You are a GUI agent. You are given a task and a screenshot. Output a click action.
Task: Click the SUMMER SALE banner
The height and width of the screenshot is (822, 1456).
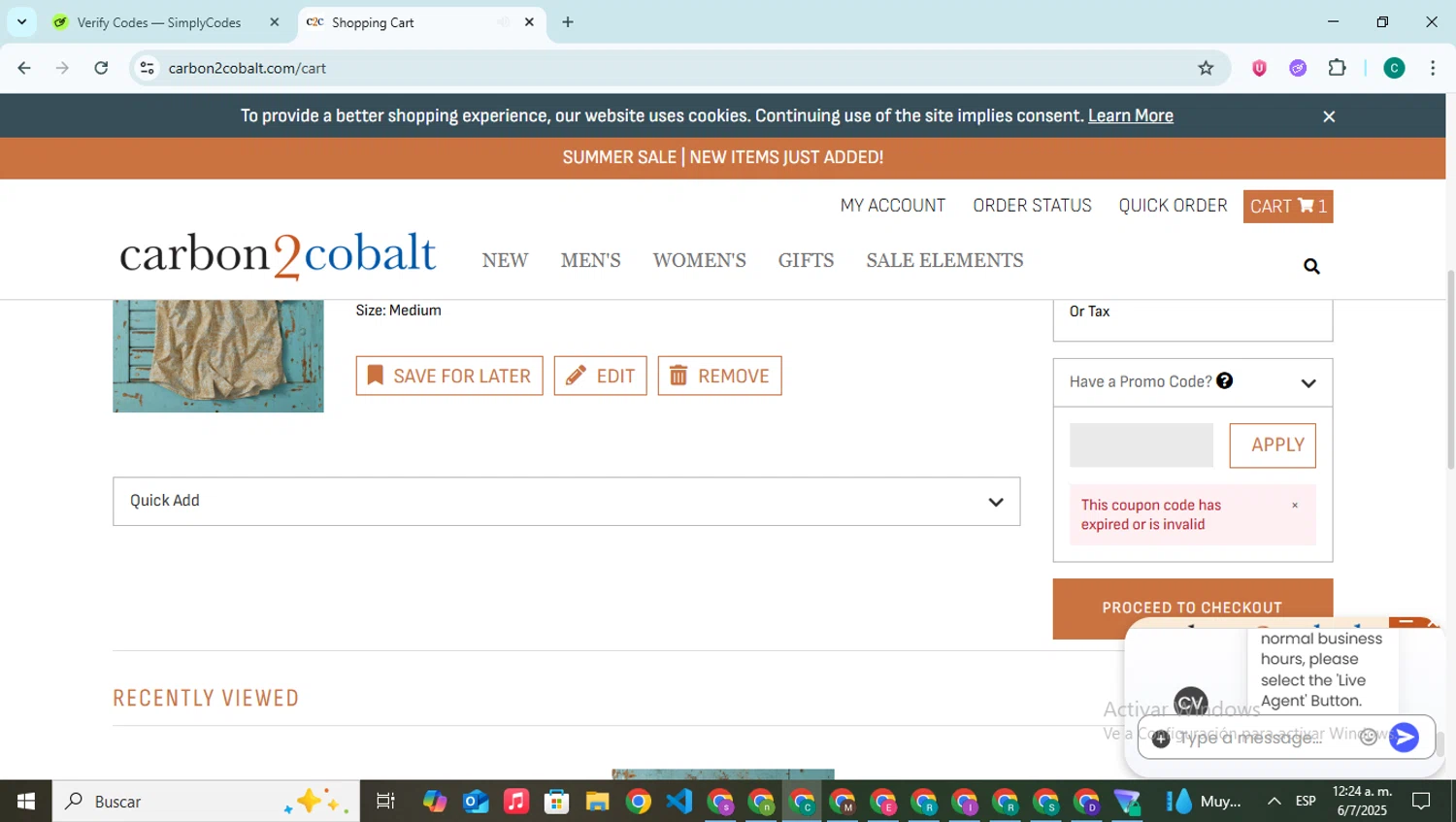click(723, 157)
